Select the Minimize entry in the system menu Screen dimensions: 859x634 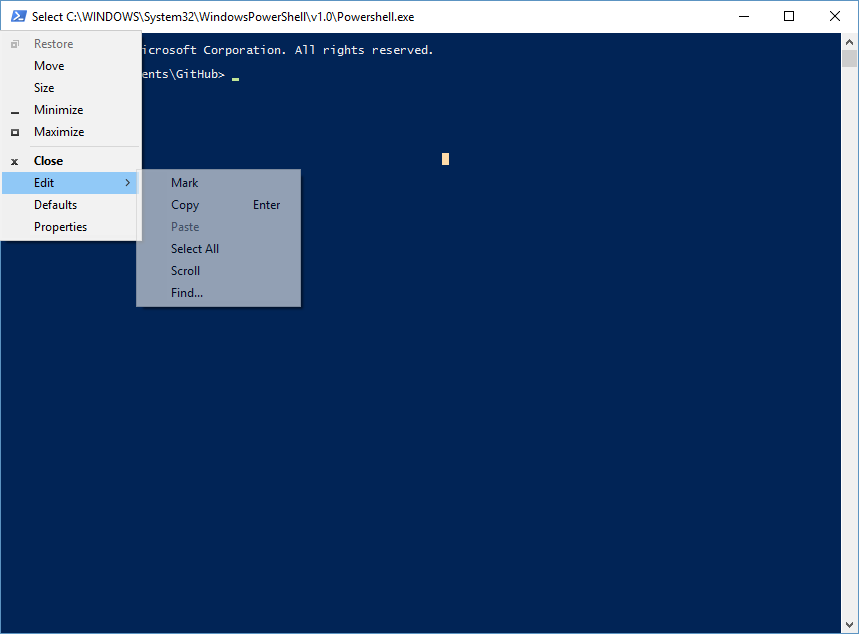[58, 110]
